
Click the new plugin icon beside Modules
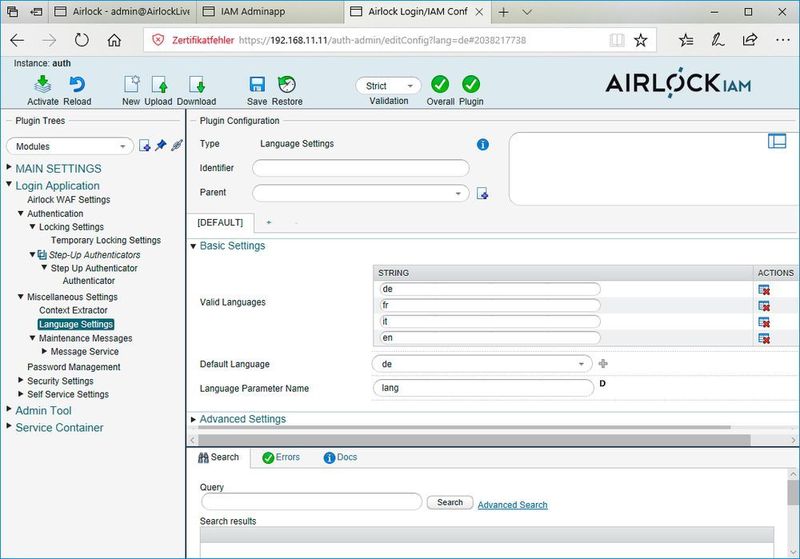pyautogui.click(x=145, y=146)
